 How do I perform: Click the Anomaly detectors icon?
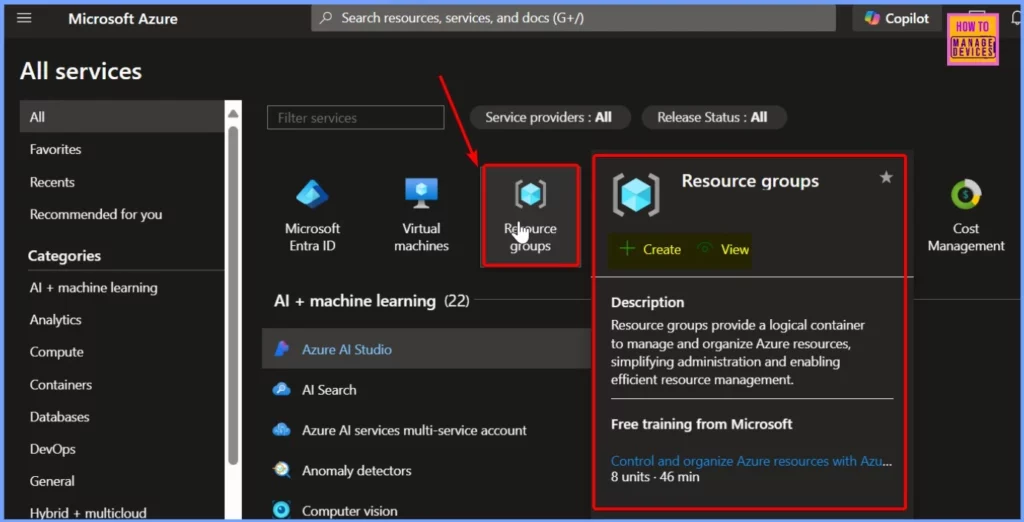pos(281,470)
